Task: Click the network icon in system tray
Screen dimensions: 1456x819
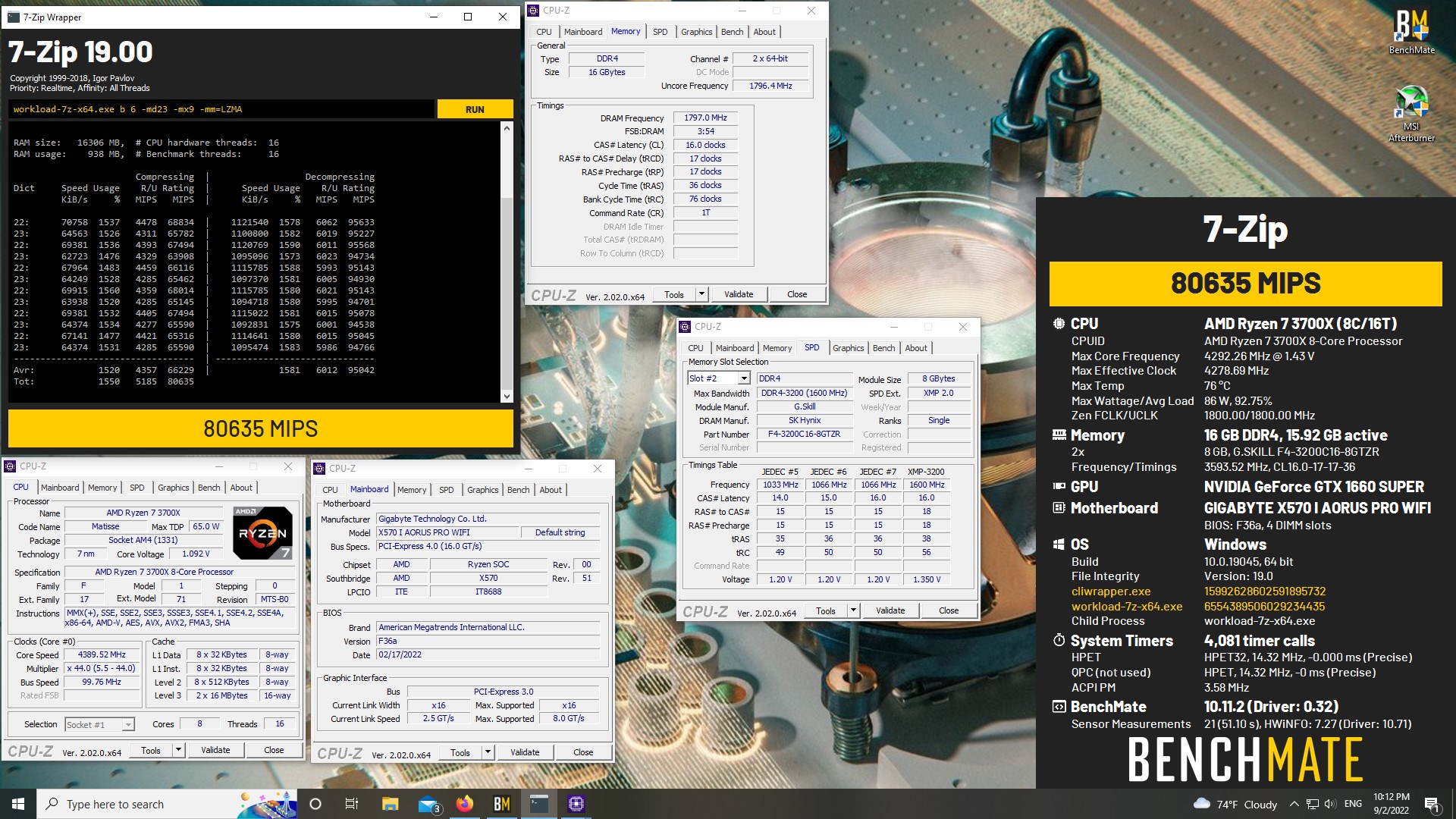Action: coord(1312,804)
